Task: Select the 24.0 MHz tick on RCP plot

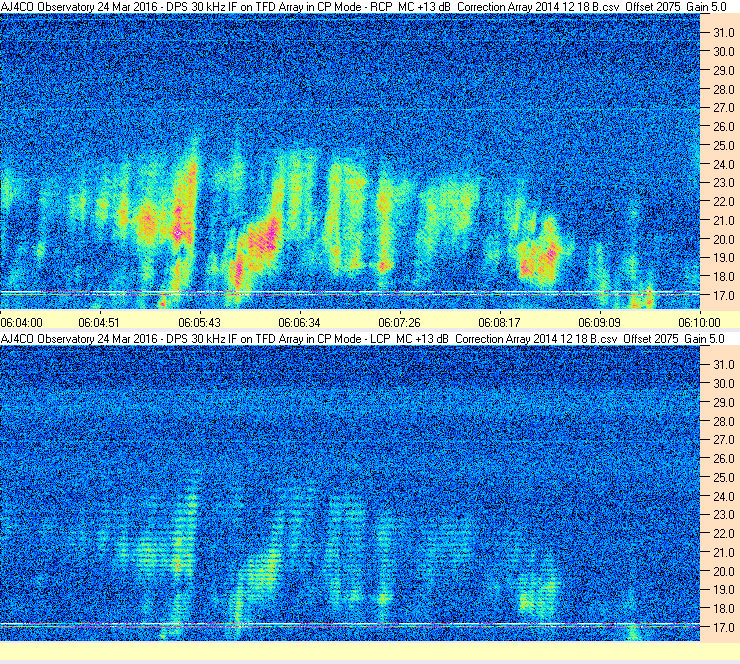Action: [723, 165]
